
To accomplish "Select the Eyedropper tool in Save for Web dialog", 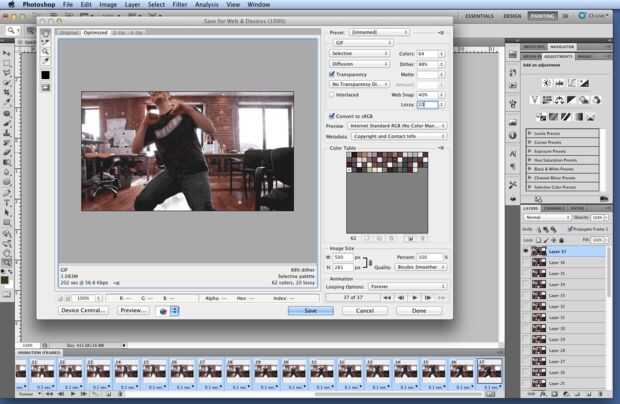I will (45, 60).
